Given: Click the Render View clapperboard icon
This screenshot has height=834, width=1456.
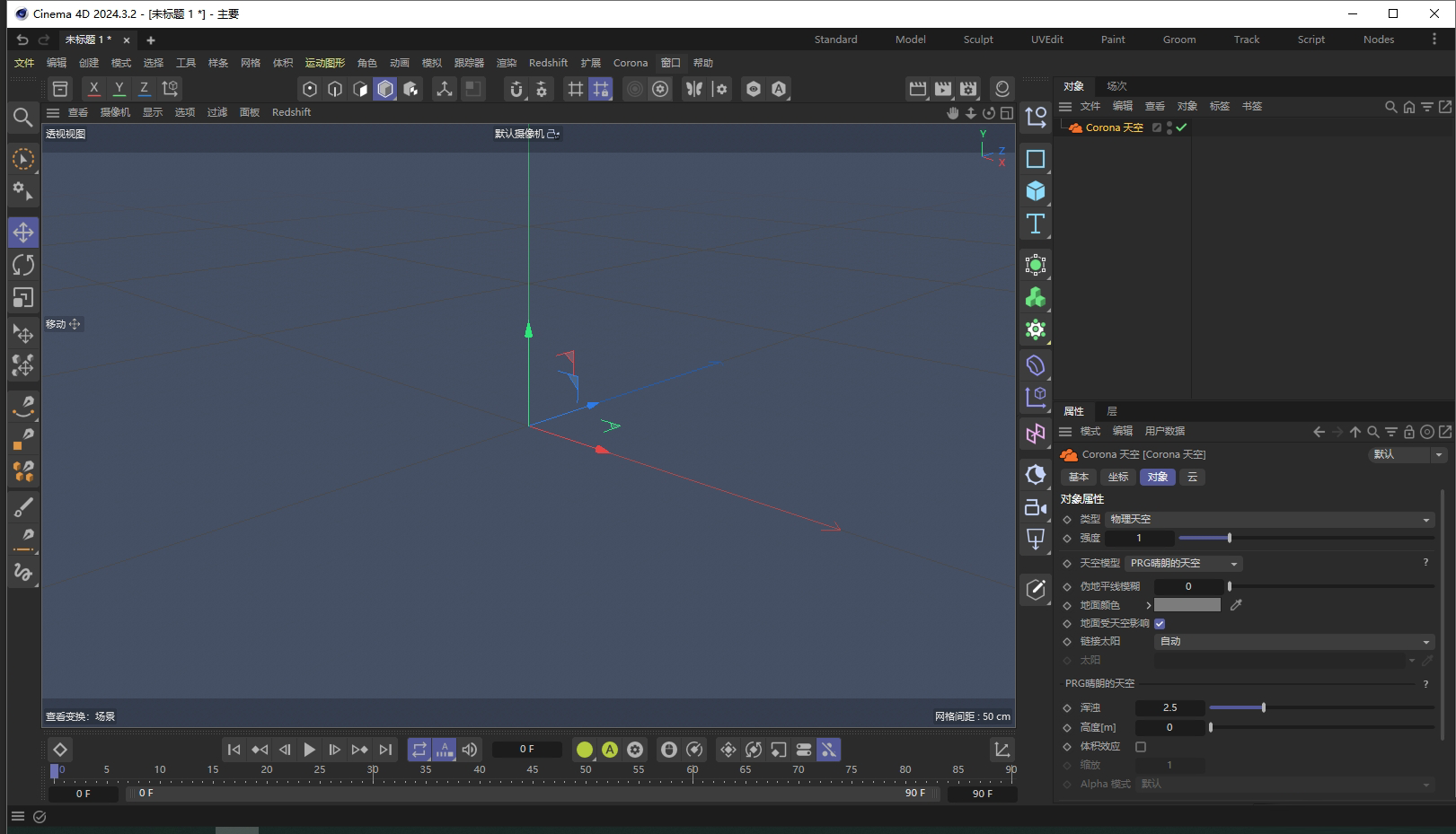Looking at the screenshot, I should tap(918, 89).
